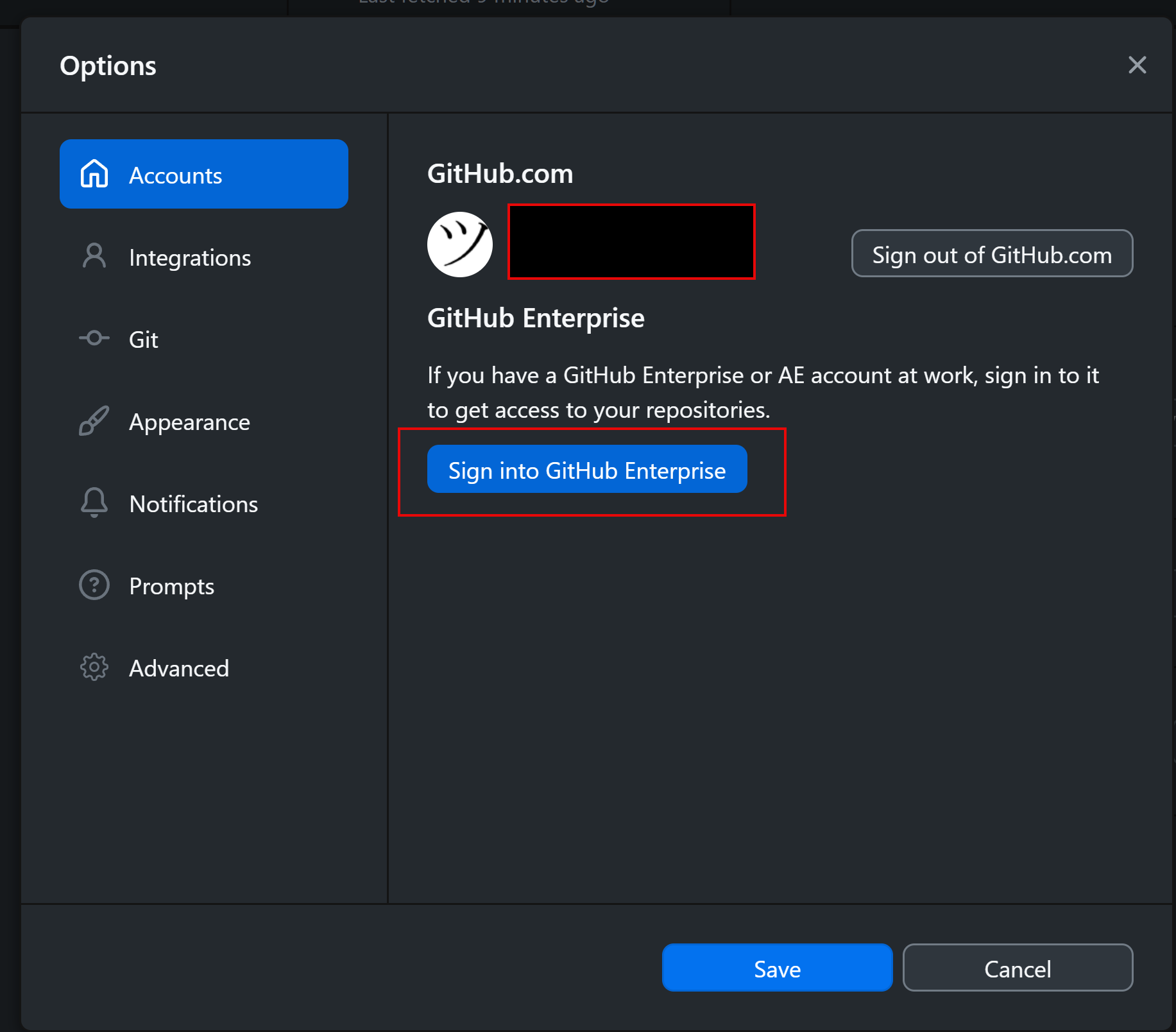Image resolution: width=1176 pixels, height=1032 pixels.
Task: Click the Options dialog title
Action: [108, 65]
